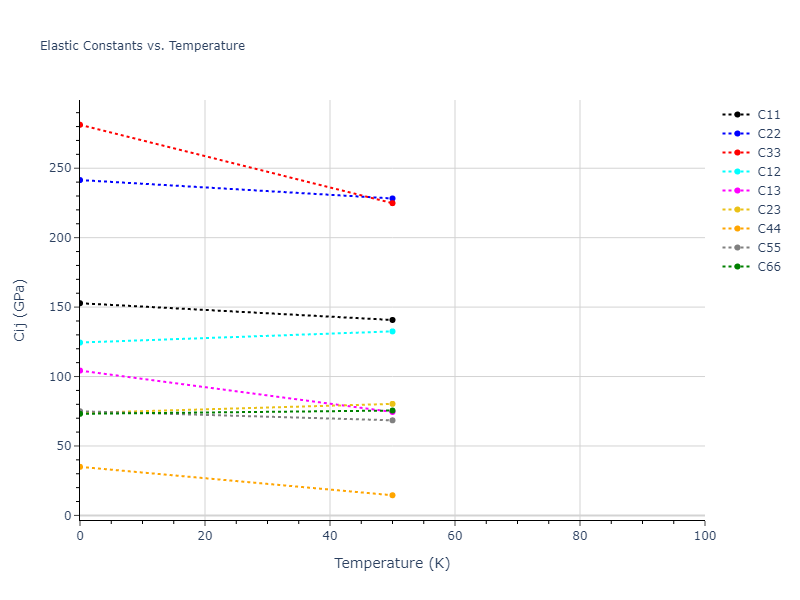Click the 100 tick label on x-axis
The height and width of the screenshot is (600, 800).
[704, 536]
